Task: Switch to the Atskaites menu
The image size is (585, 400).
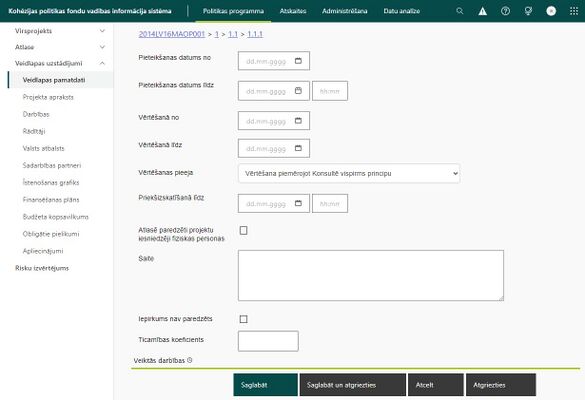Action: tap(293, 11)
